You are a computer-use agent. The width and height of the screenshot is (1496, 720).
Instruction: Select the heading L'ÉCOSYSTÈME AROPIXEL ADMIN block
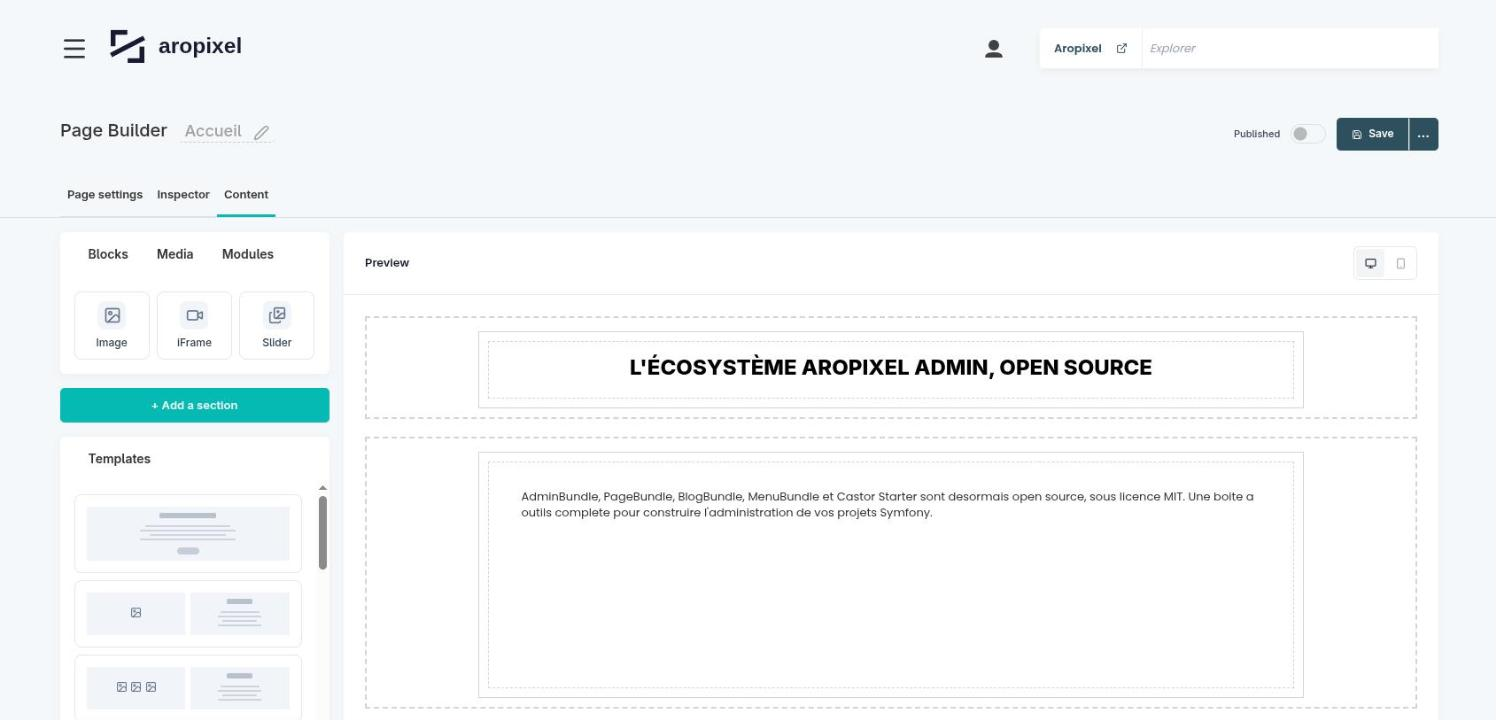click(890, 368)
